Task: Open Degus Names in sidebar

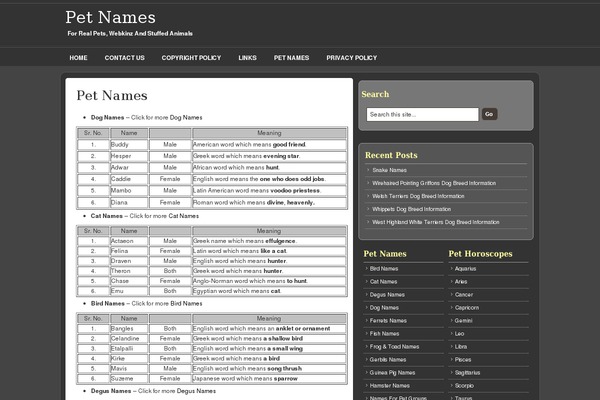Action: pyautogui.click(x=387, y=295)
